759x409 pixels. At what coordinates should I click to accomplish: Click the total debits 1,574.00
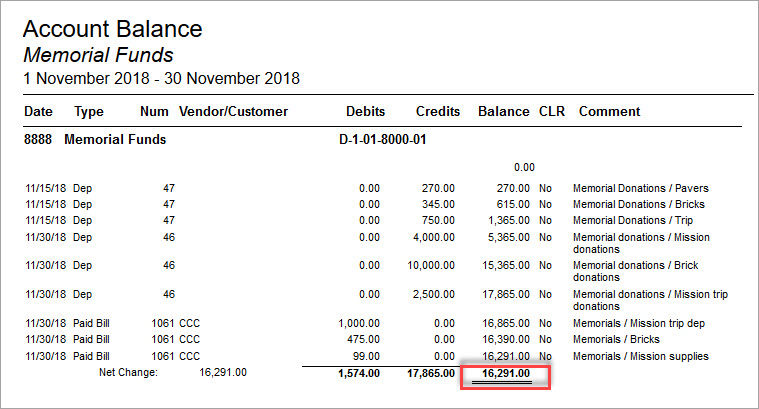(359, 374)
